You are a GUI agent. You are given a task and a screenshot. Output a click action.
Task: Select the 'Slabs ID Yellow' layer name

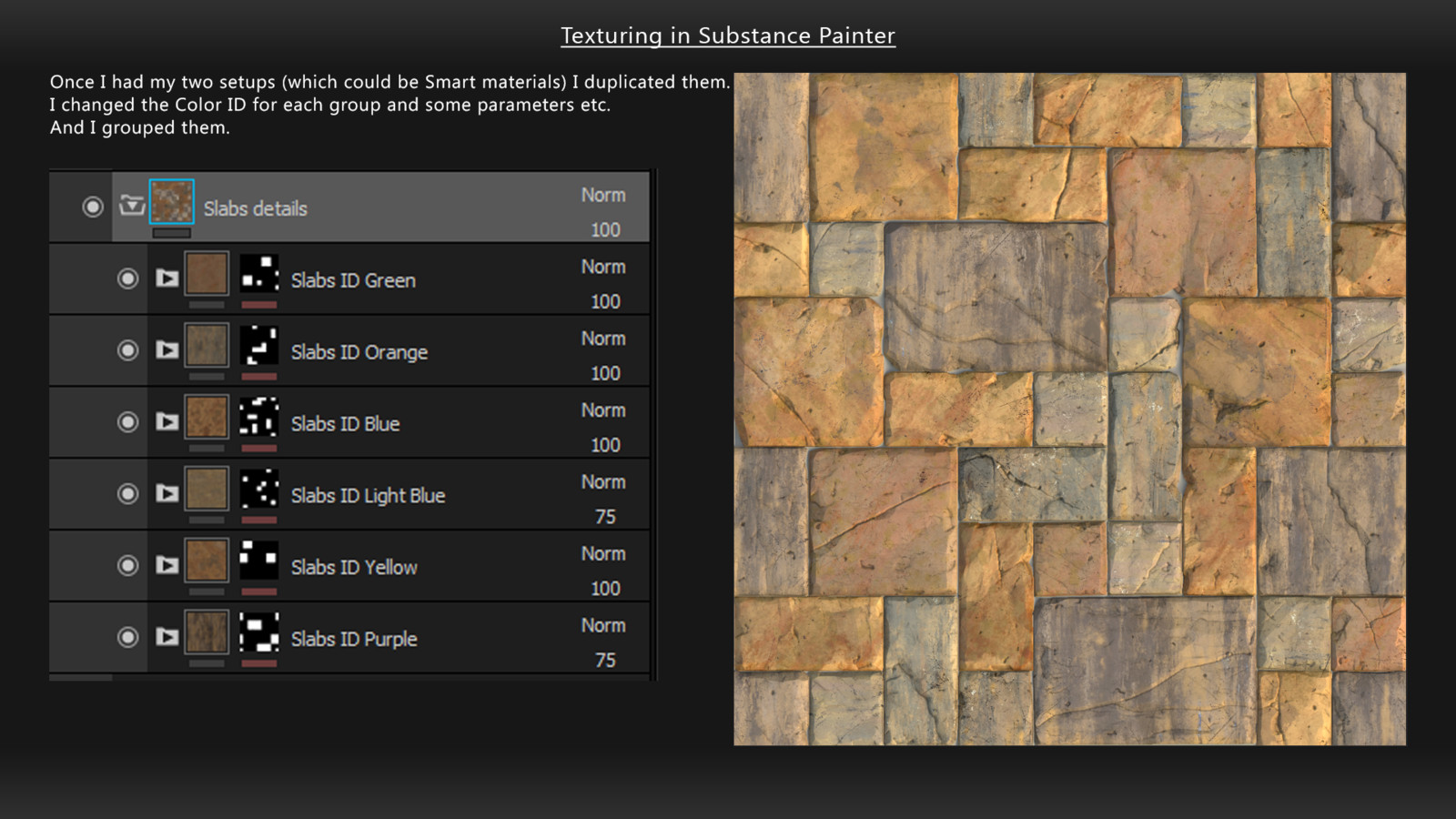pos(354,567)
